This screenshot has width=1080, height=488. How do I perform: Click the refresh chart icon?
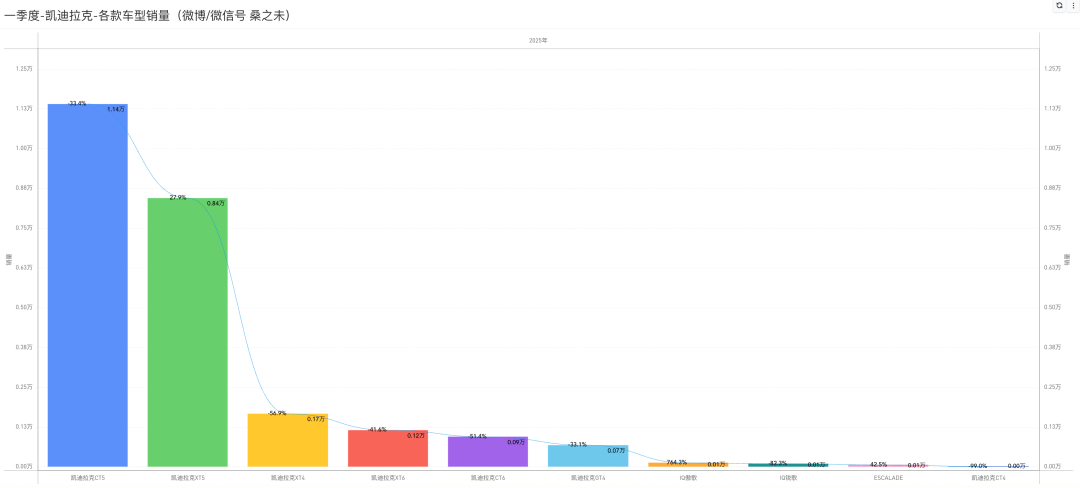1059,5
